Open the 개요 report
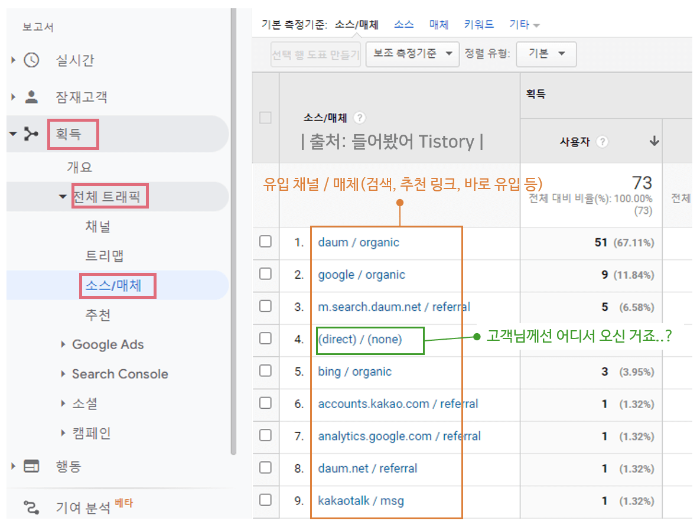This screenshot has height=526, width=700. pyautogui.click(x=79, y=167)
